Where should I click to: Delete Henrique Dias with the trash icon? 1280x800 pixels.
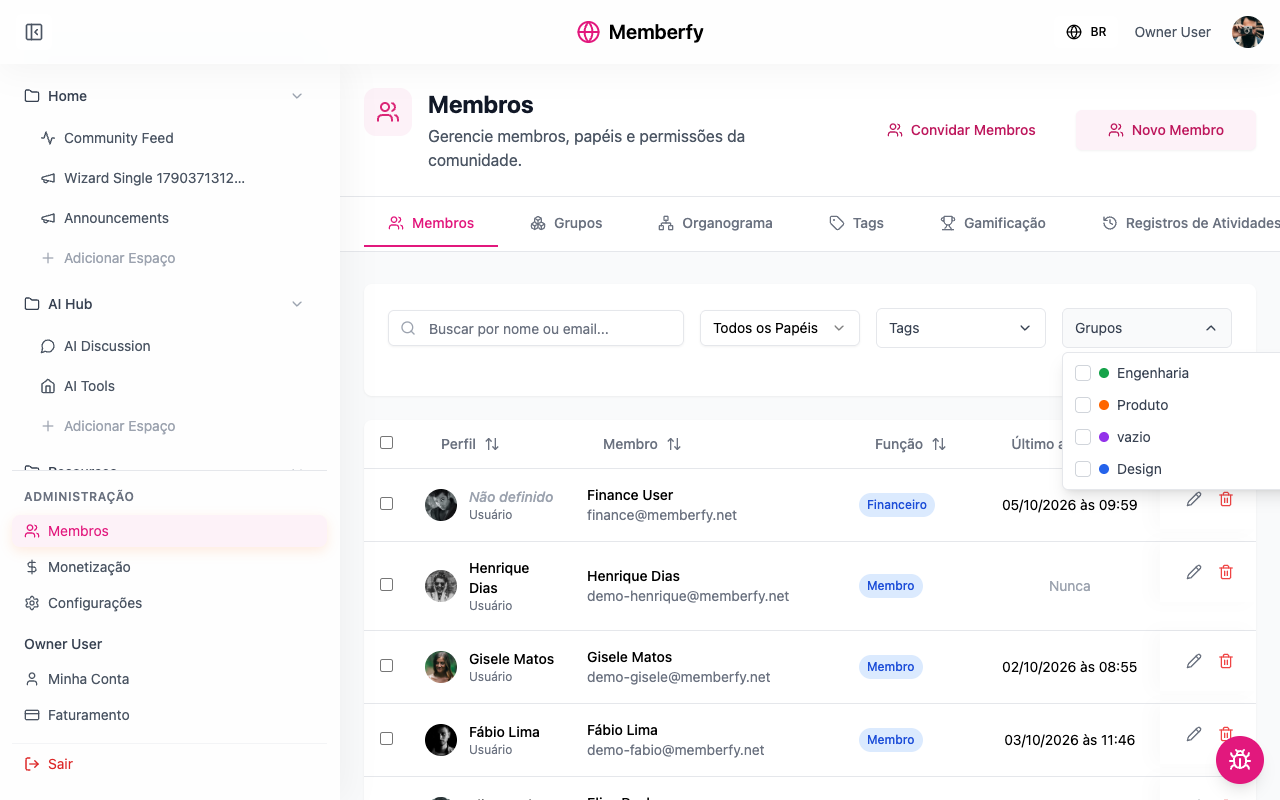point(1226,572)
